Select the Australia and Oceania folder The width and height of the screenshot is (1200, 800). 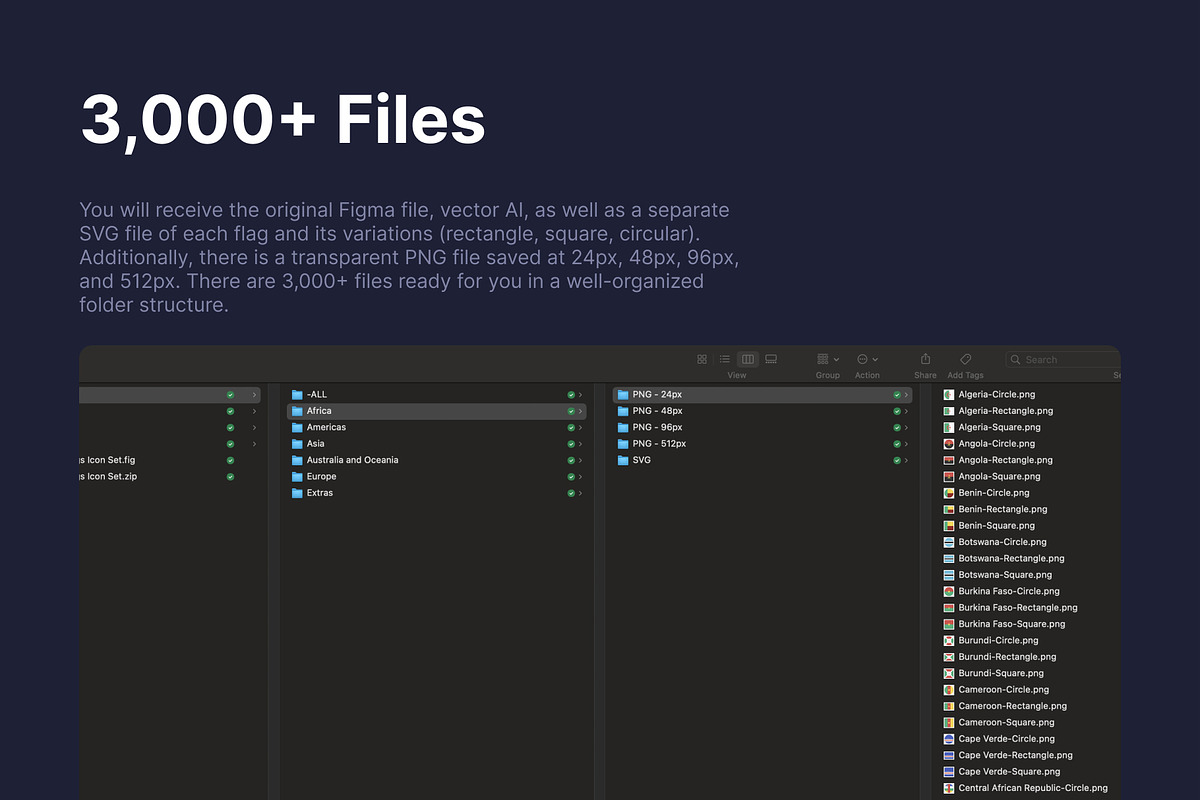pos(352,460)
